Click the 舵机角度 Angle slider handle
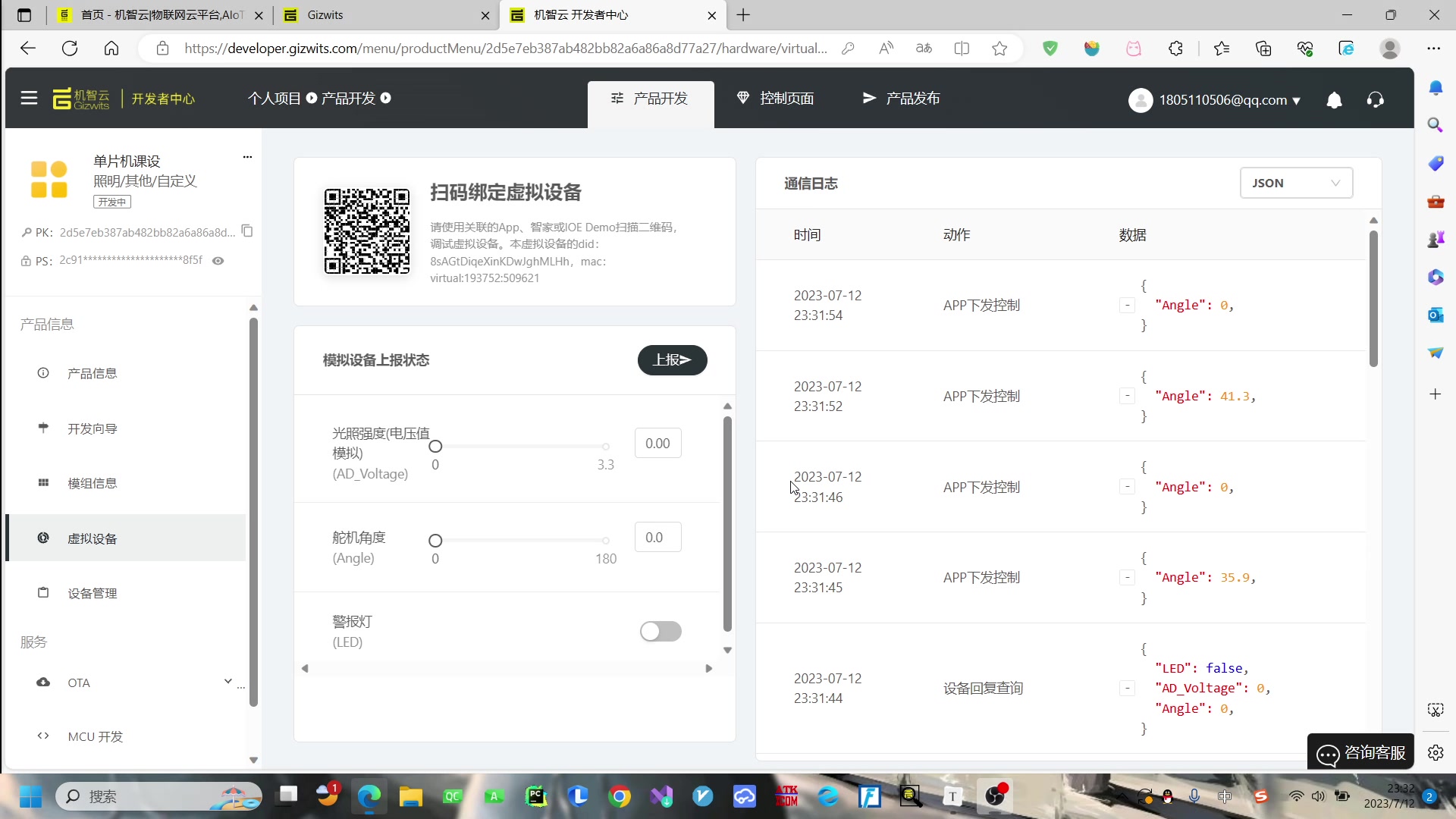This screenshot has height=819, width=1456. (435, 541)
